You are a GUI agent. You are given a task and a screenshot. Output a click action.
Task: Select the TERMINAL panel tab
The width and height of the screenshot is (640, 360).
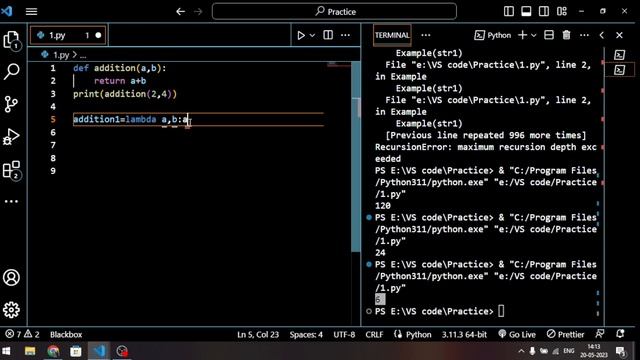[392, 35]
